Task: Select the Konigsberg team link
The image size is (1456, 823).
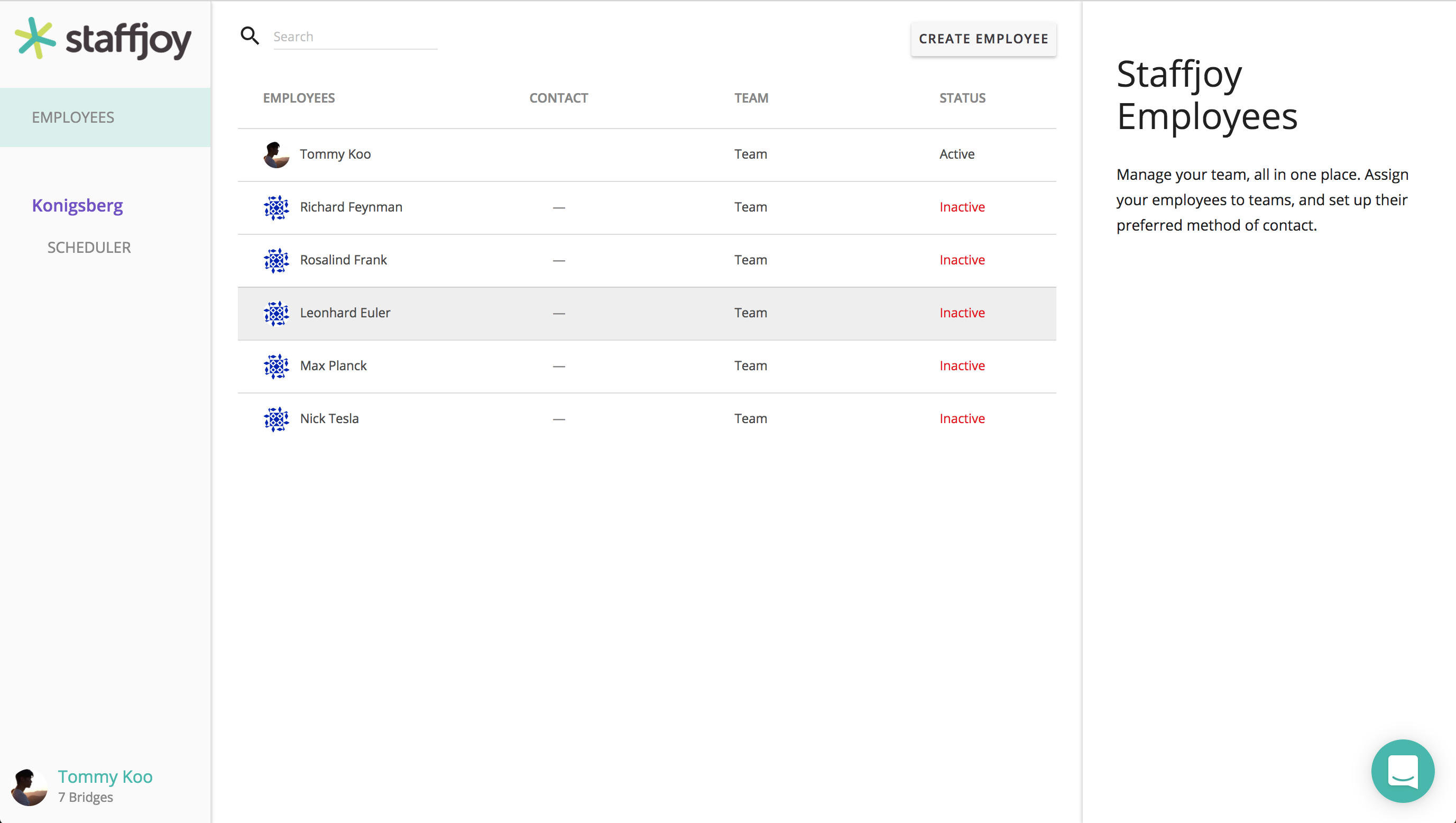Action: [x=77, y=205]
